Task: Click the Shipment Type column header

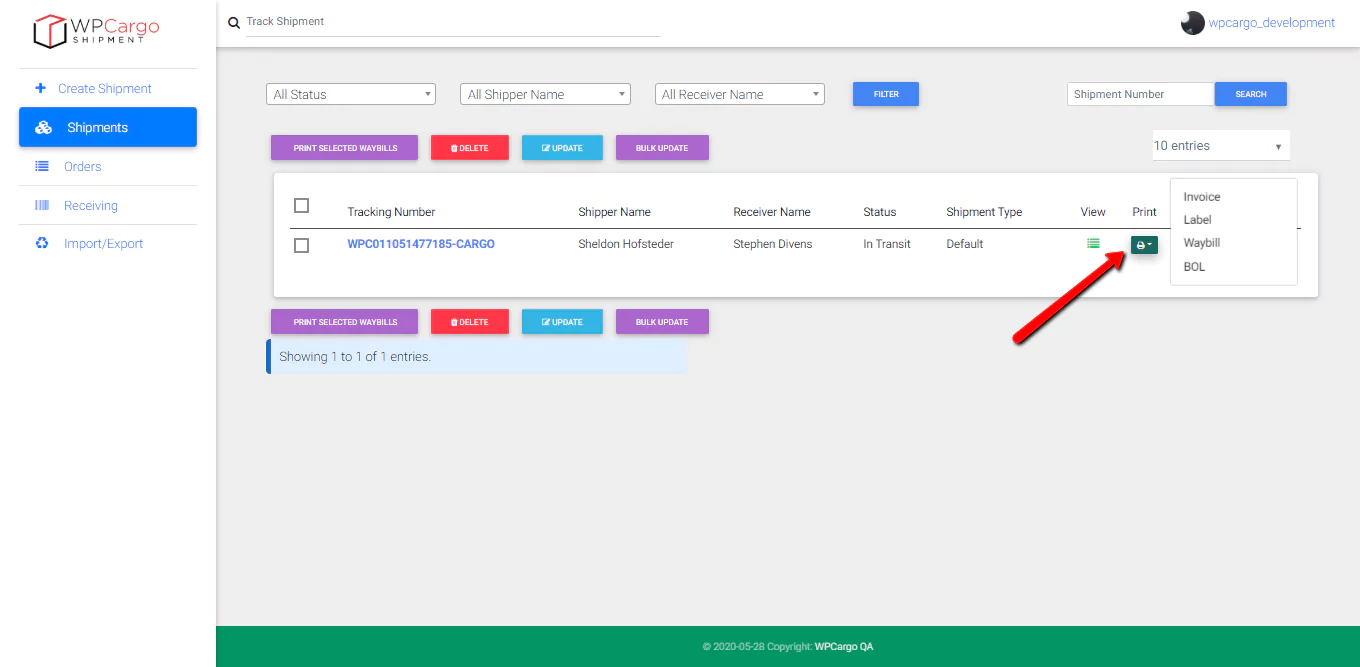Action: pyautogui.click(x=984, y=212)
